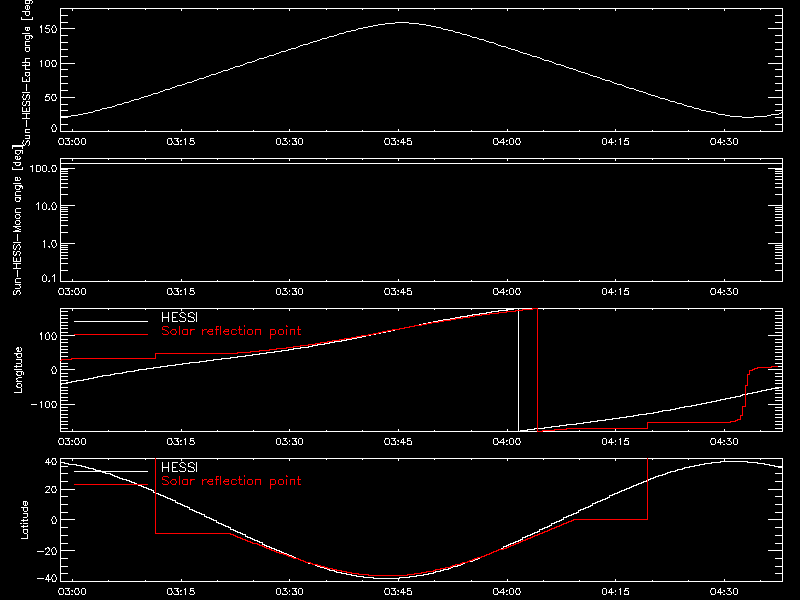Click 04:15 label under Moon angle plot
This screenshot has height=600, width=800.
pyautogui.click(x=615, y=292)
